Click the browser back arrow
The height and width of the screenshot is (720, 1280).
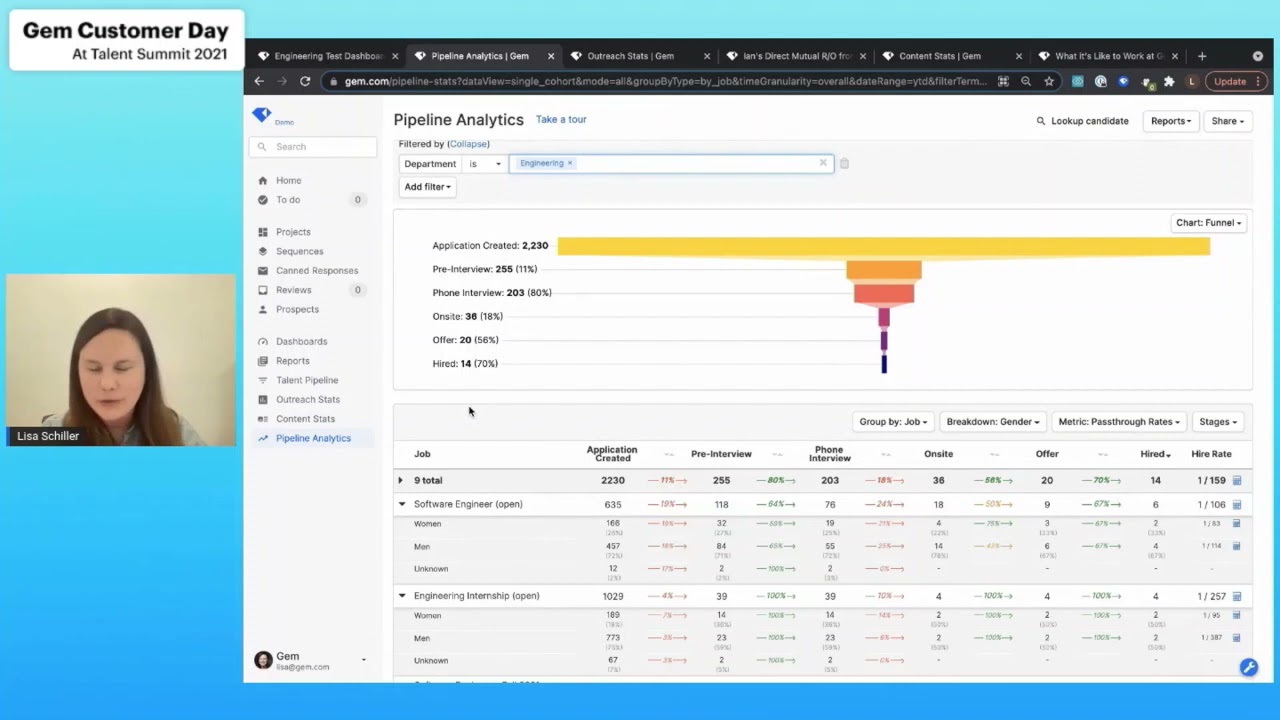(259, 82)
